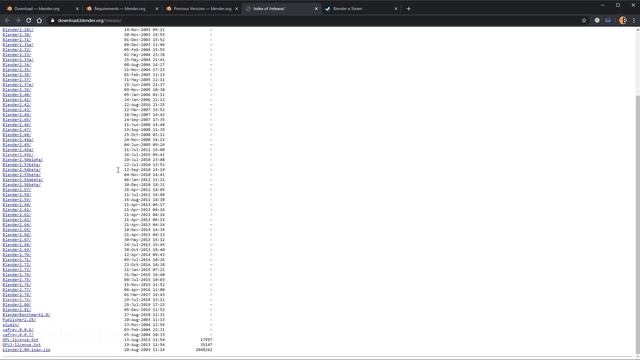Open the Blender2.63/ folder
Image resolution: width=640 pixels, height=360 pixels.
(17, 220)
